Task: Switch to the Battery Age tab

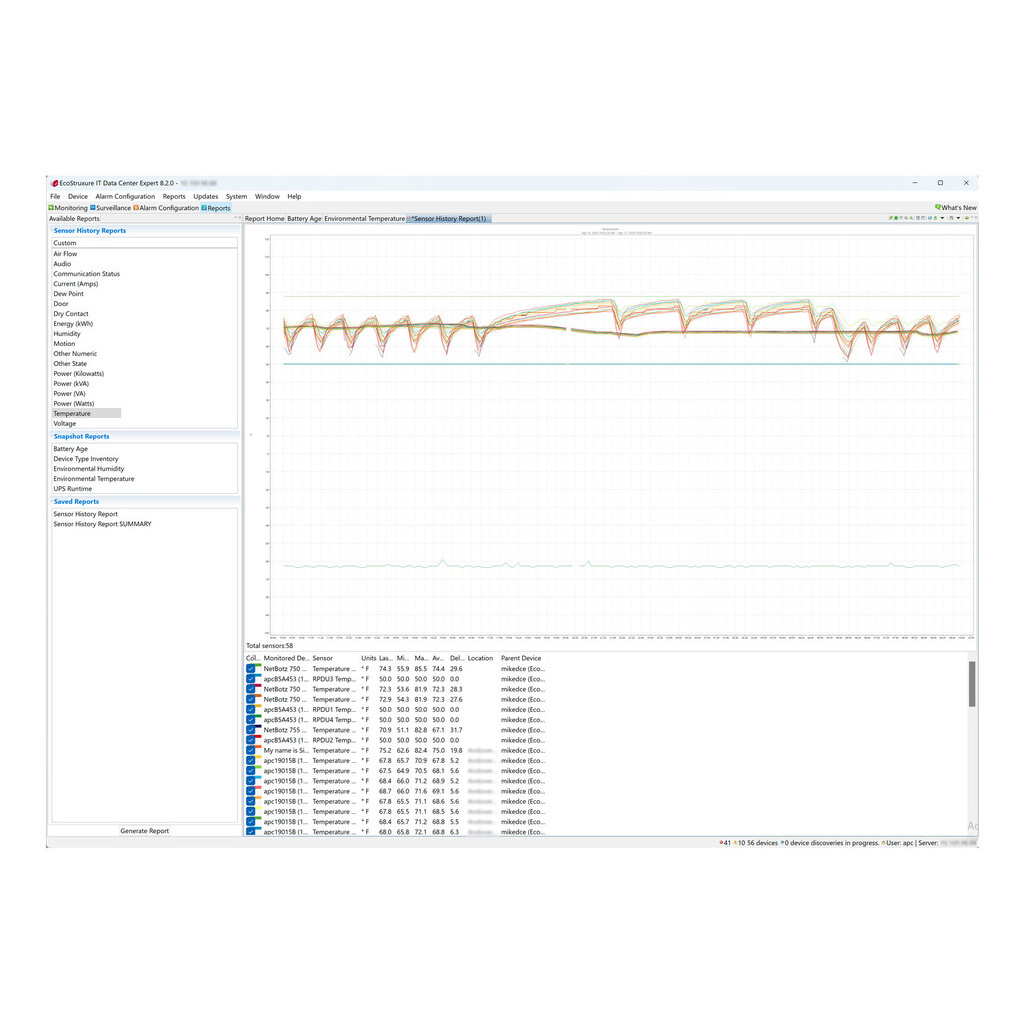Action: pos(304,219)
